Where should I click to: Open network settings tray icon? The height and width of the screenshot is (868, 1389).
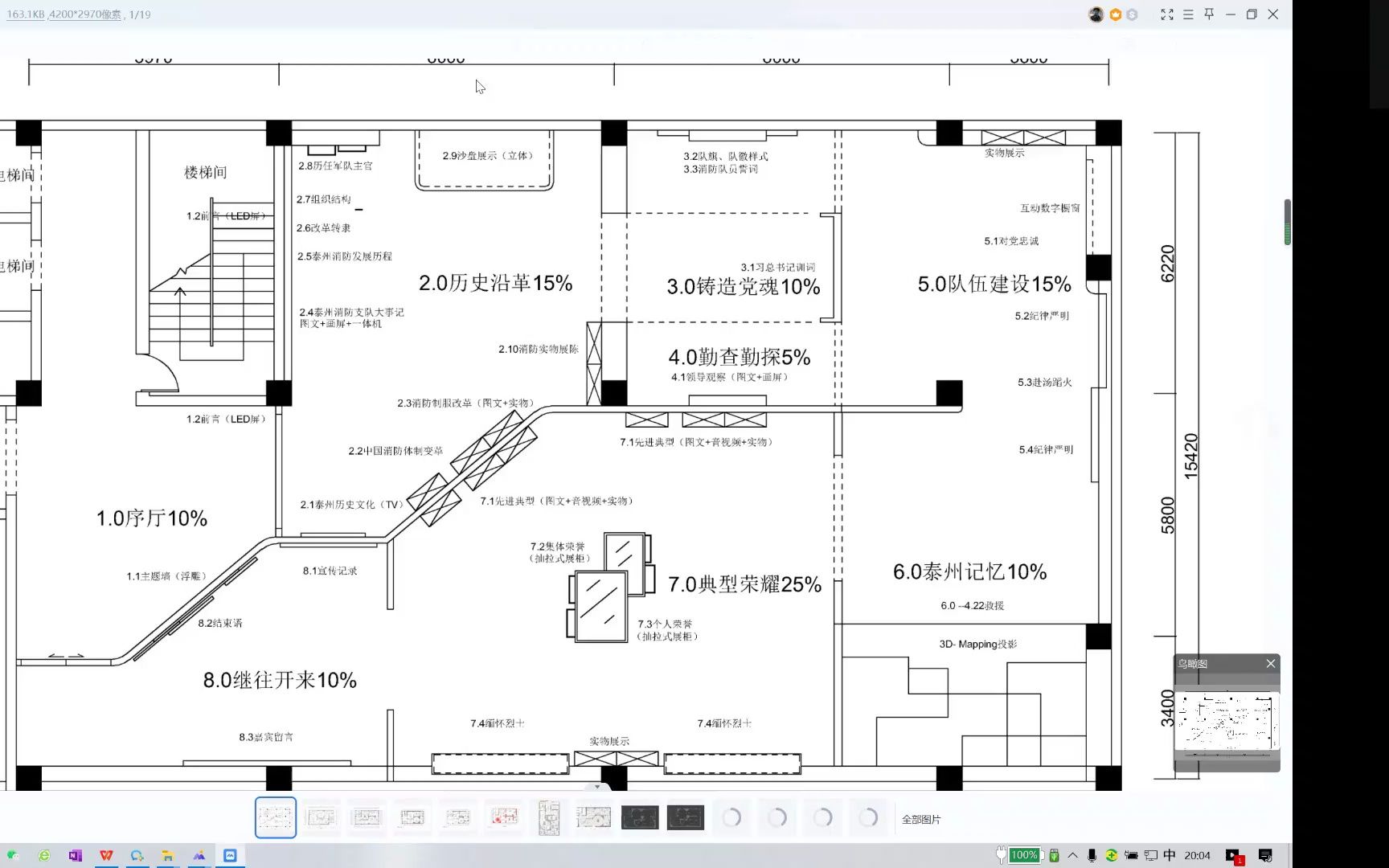pos(1150,855)
